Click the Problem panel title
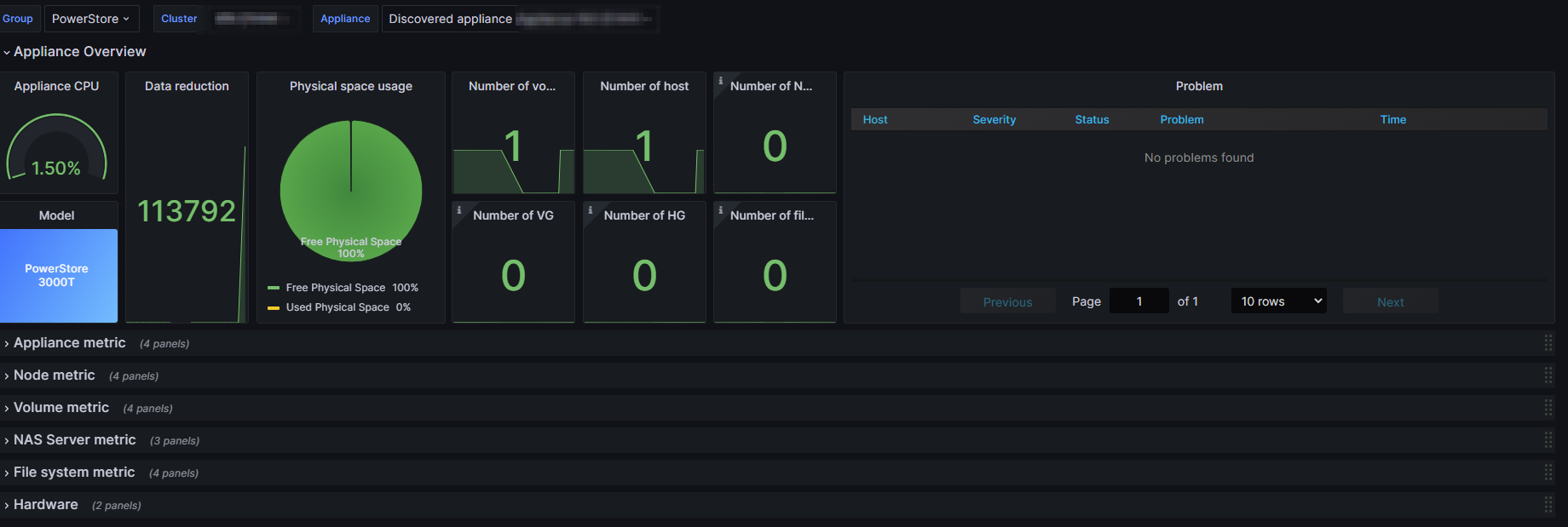The image size is (1568, 527). pos(1199,86)
